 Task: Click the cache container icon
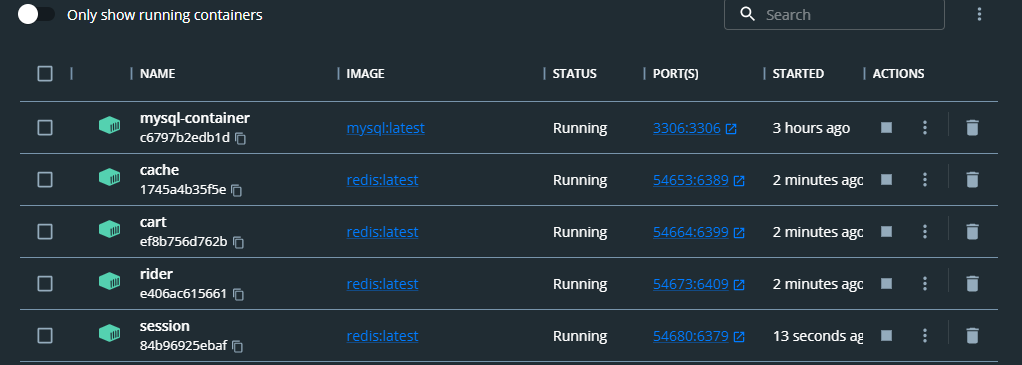point(110,177)
